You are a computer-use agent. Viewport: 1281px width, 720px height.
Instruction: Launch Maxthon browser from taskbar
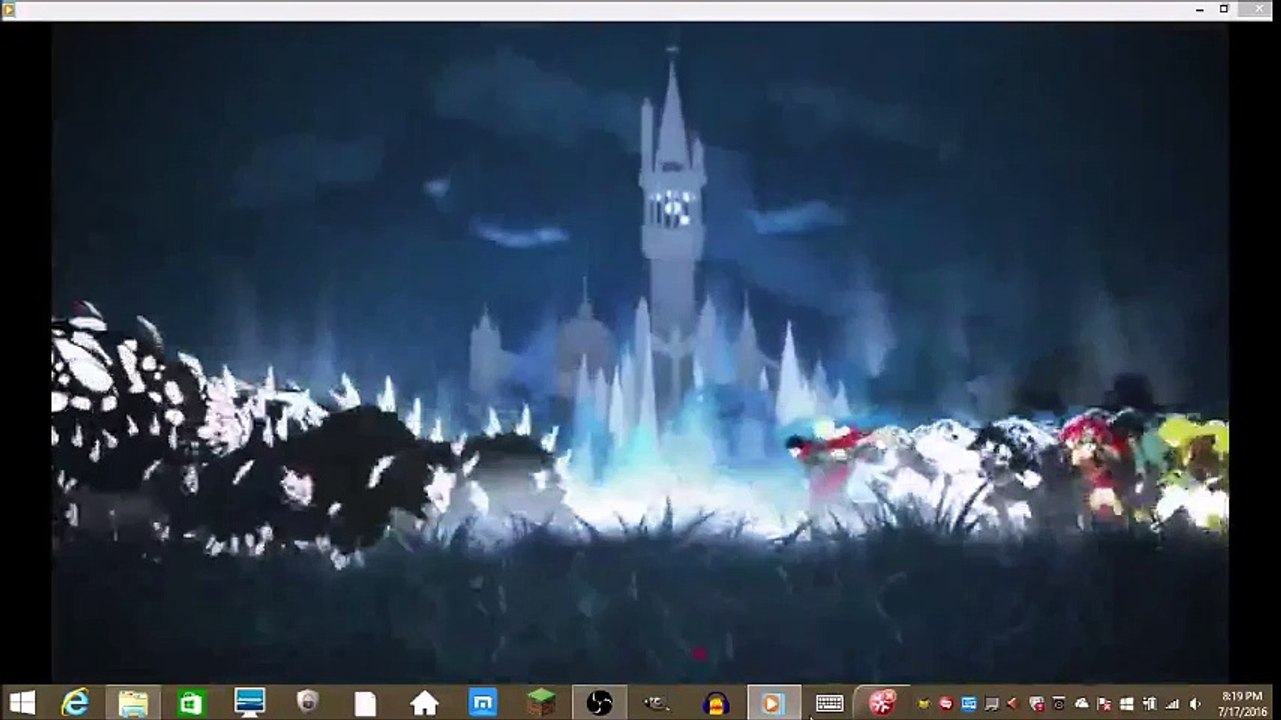(482, 703)
